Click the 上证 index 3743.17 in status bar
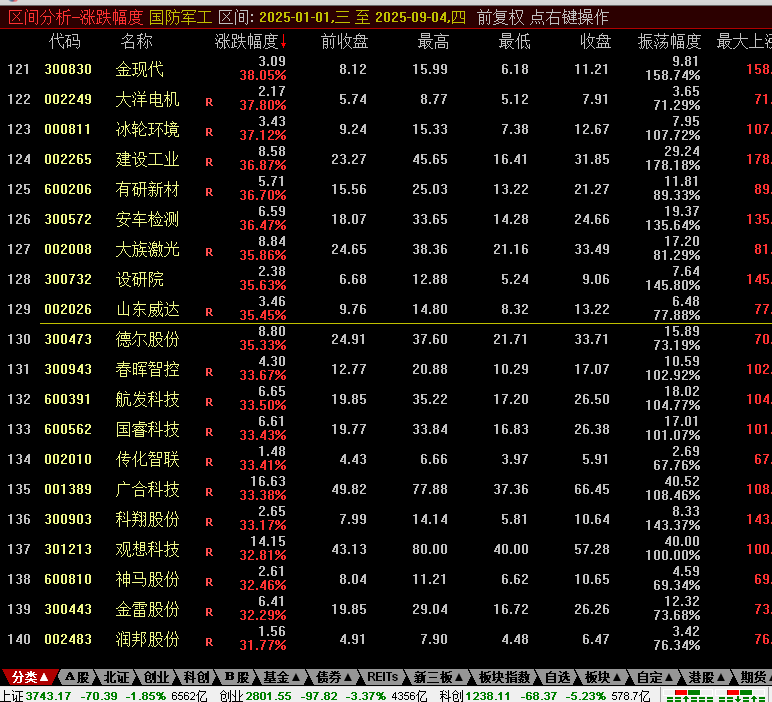 (x=48, y=696)
